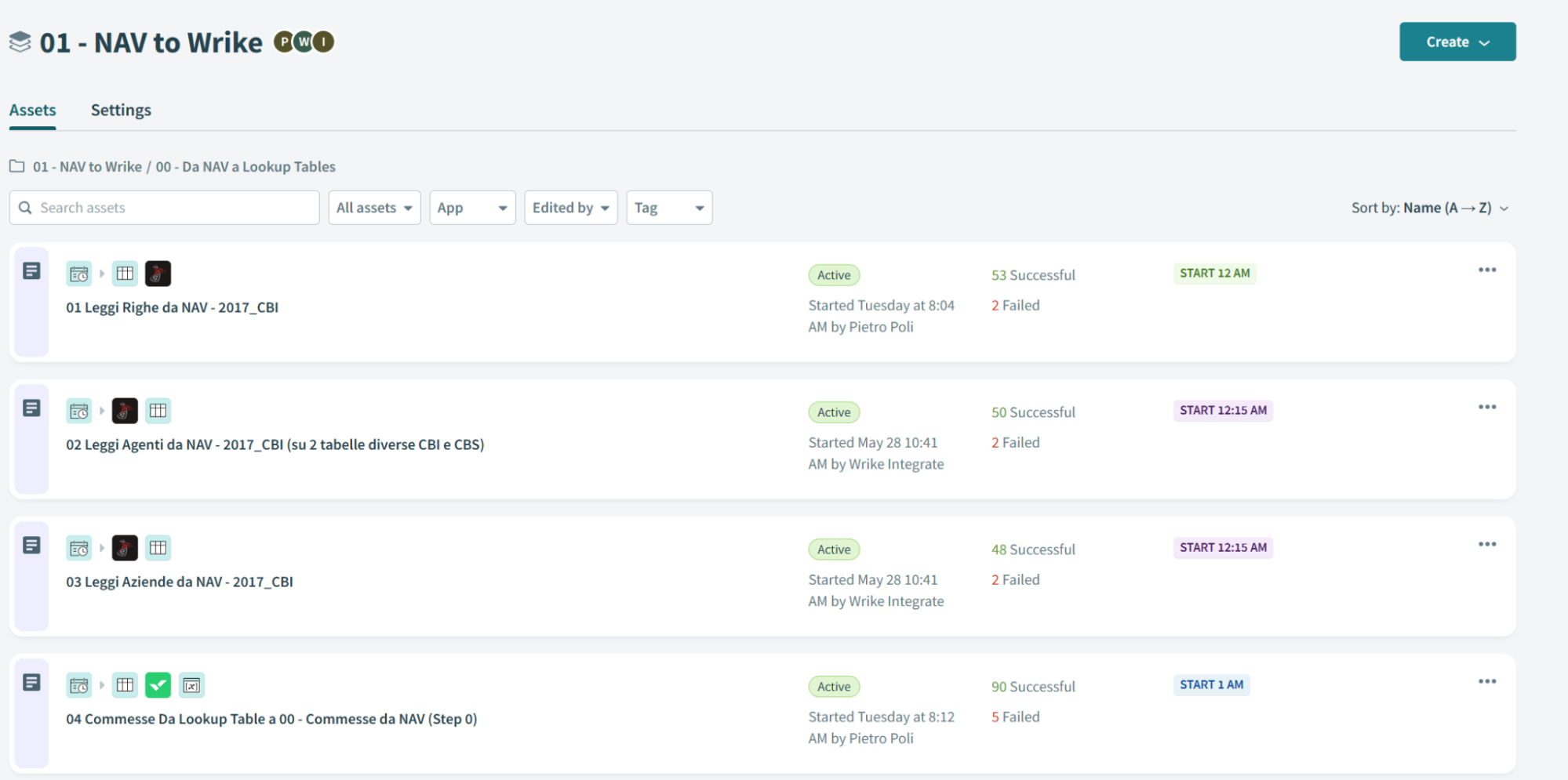Click the project stack icon beside the title
The width and height of the screenshot is (1568, 780).
click(x=20, y=42)
